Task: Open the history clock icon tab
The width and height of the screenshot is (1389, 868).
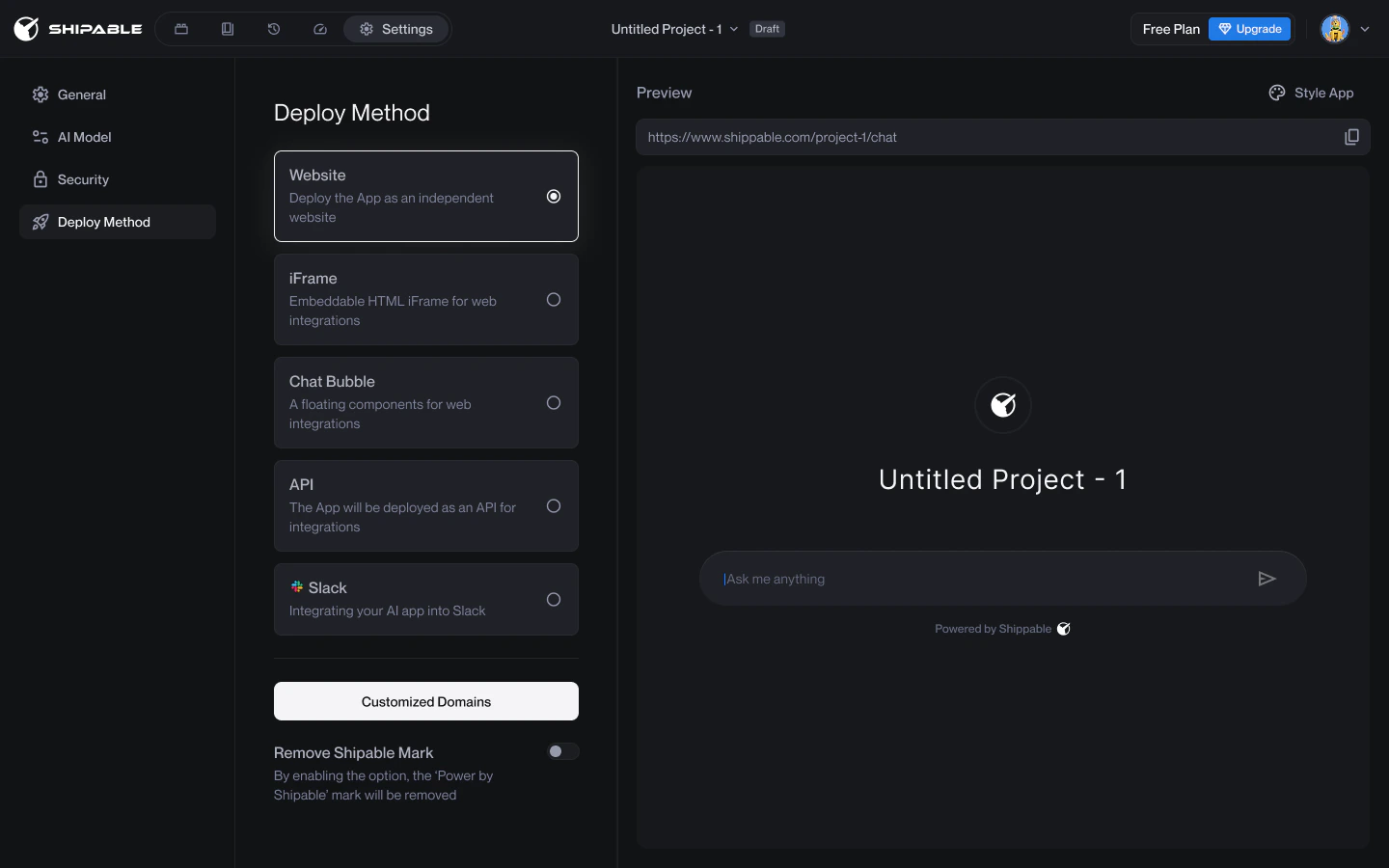Action: (x=274, y=29)
